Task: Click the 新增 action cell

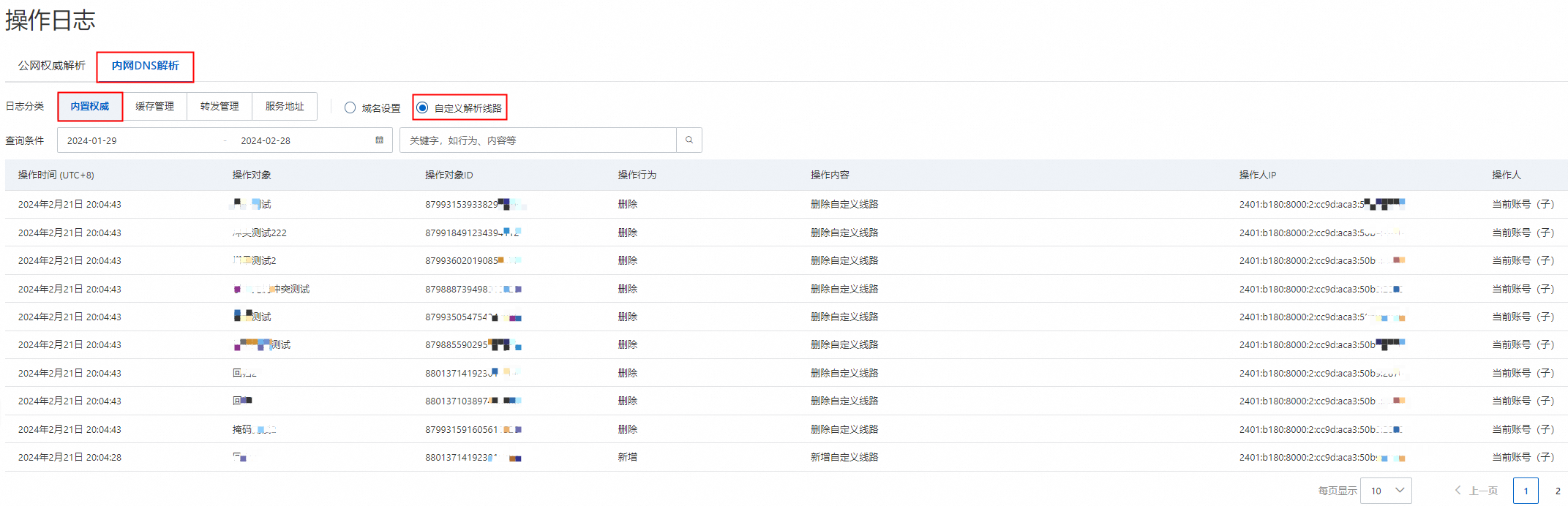Action: 627,457
